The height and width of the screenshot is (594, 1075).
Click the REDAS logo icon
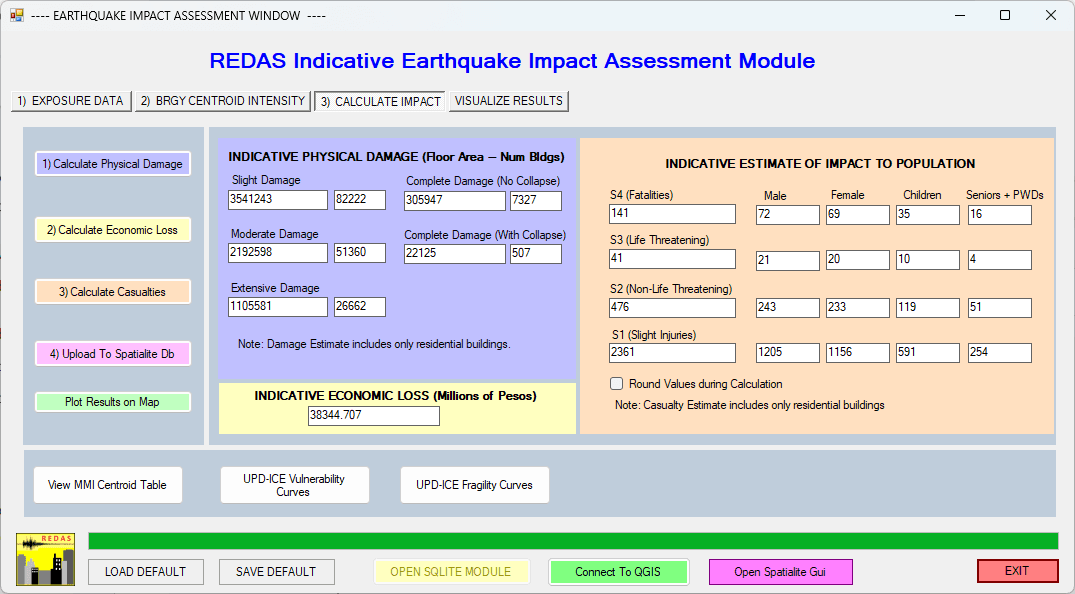click(45, 560)
